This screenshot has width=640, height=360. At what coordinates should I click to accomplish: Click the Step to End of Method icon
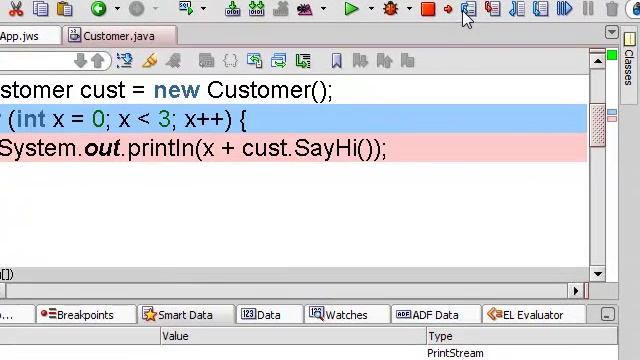point(540,9)
